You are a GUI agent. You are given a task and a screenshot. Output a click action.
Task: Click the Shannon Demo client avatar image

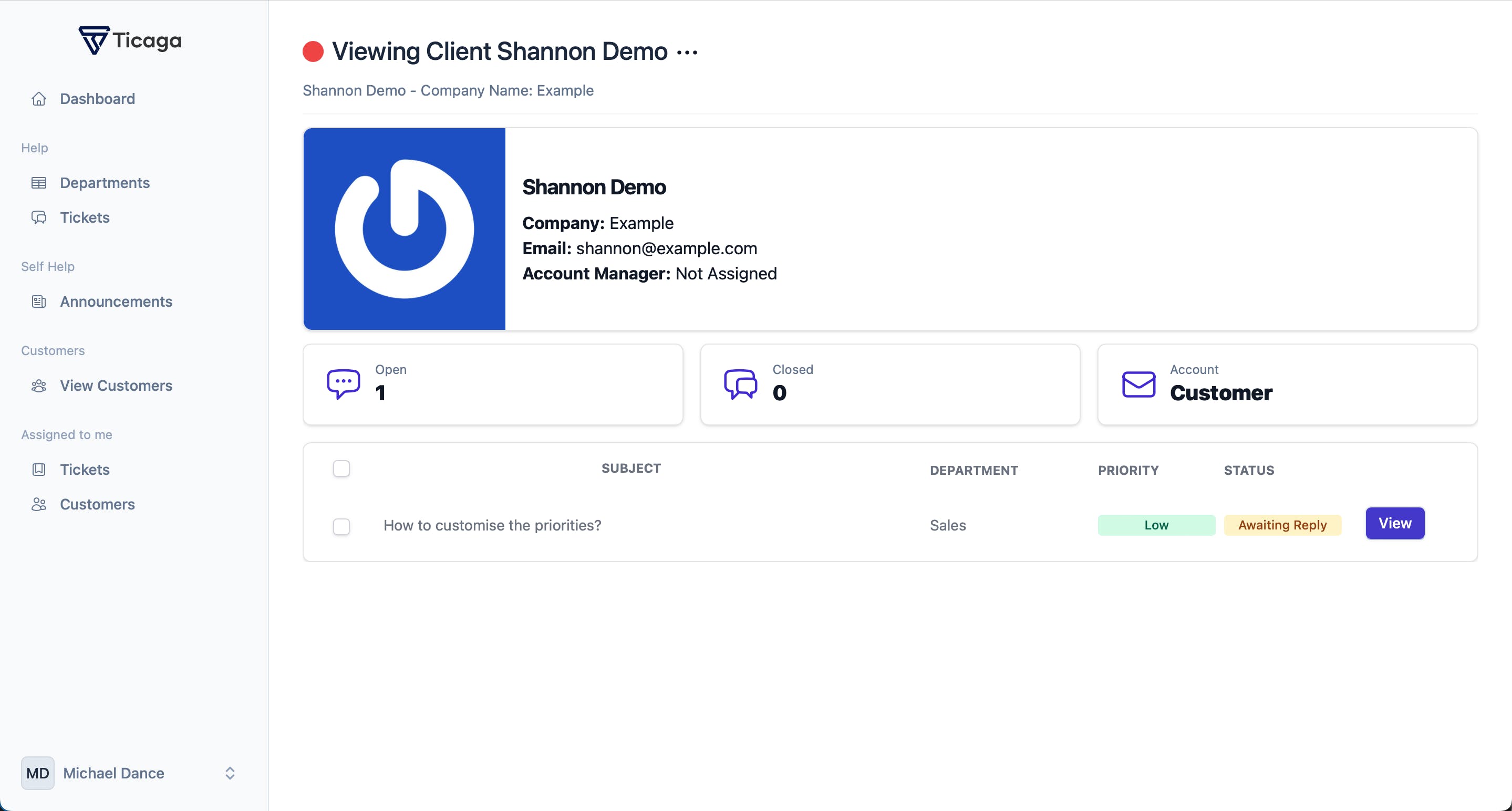pyautogui.click(x=404, y=229)
